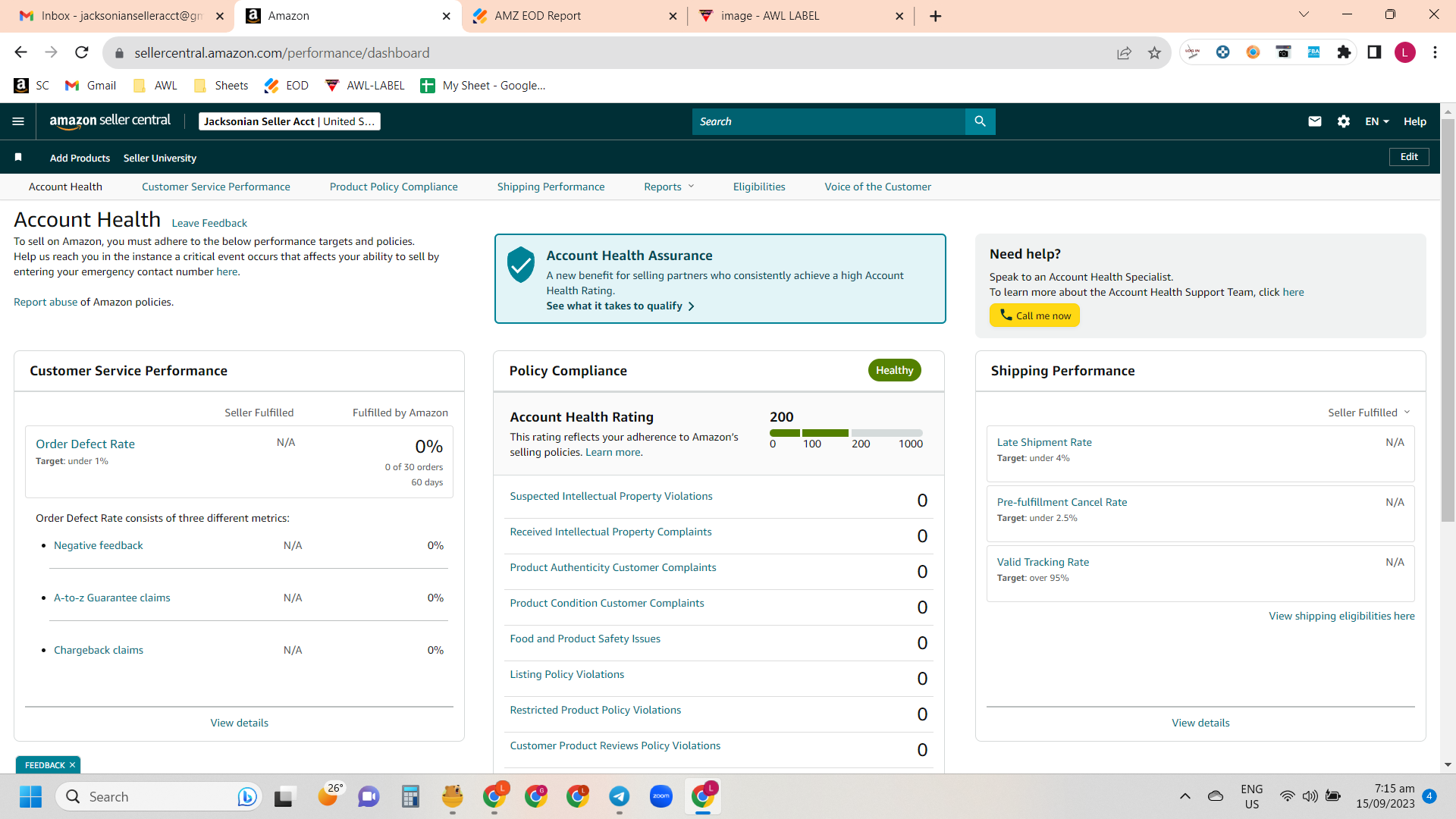Open the Chrome extensions puzzle icon
Image resolution: width=1456 pixels, height=819 pixels.
point(1344,52)
